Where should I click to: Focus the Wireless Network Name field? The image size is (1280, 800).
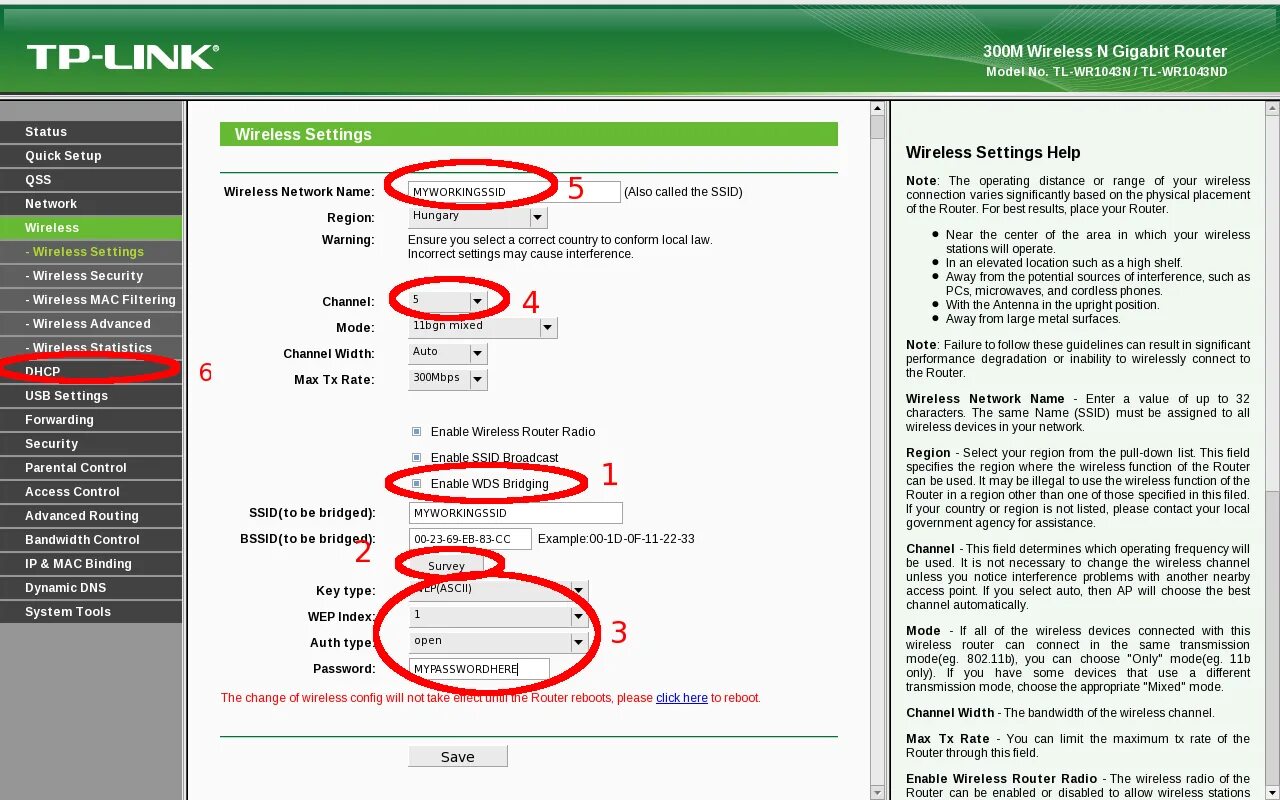pyautogui.click(x=515, y=191)
